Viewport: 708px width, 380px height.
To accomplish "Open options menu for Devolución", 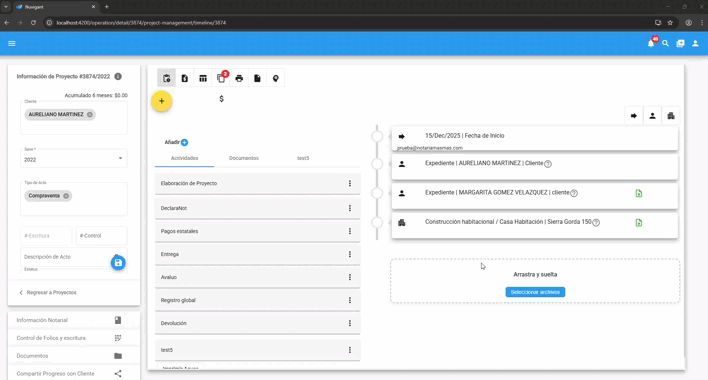I will click(349, 323).
